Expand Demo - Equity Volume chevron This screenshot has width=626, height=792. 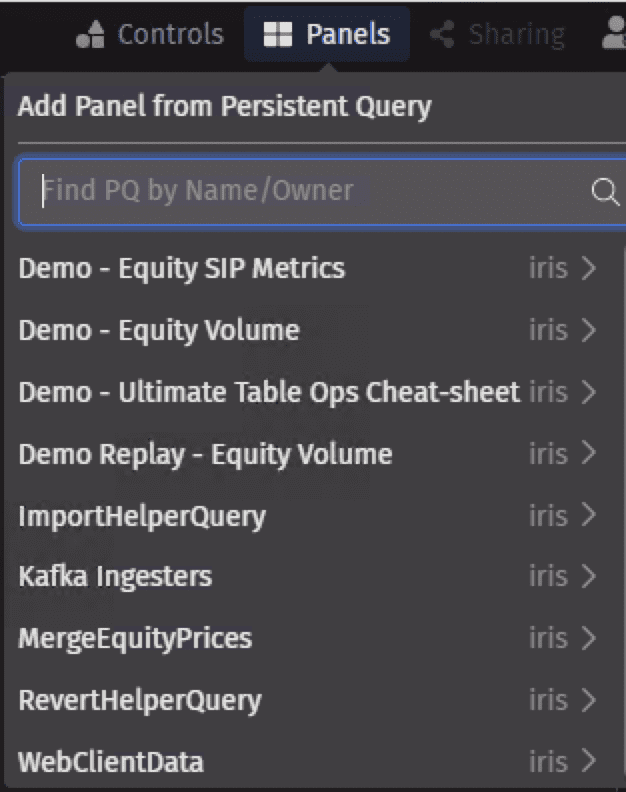(588, 330)
